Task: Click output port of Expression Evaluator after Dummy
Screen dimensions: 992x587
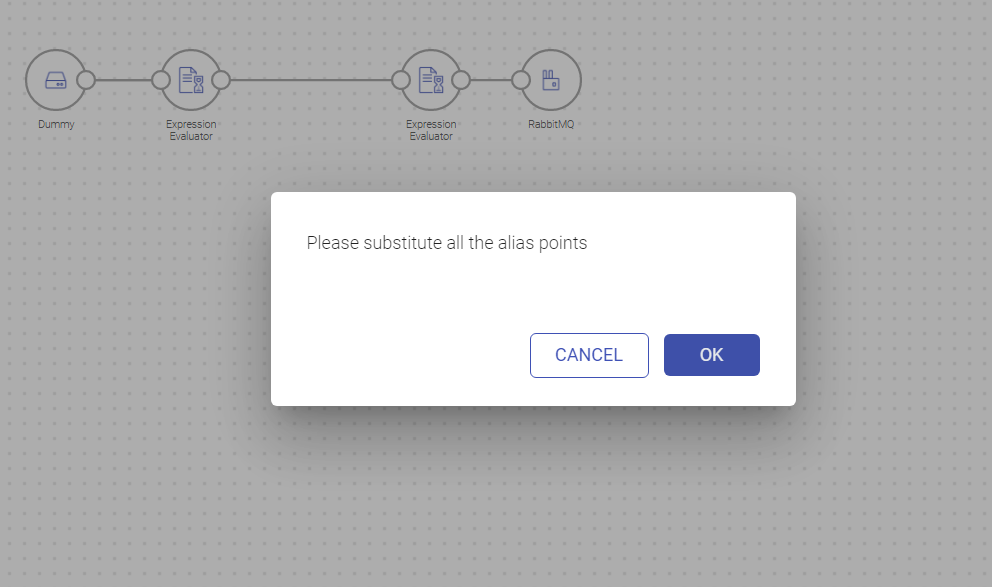Action: tap(221, 80)
